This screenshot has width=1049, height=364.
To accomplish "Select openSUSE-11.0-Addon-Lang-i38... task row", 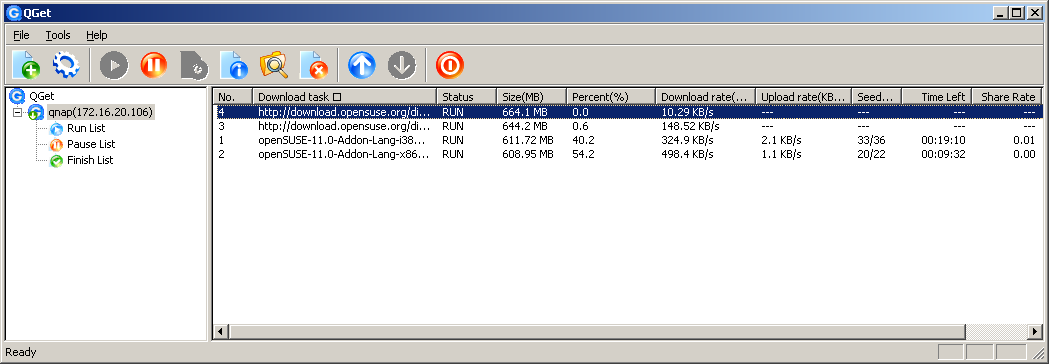I will (x=628, y=141).
